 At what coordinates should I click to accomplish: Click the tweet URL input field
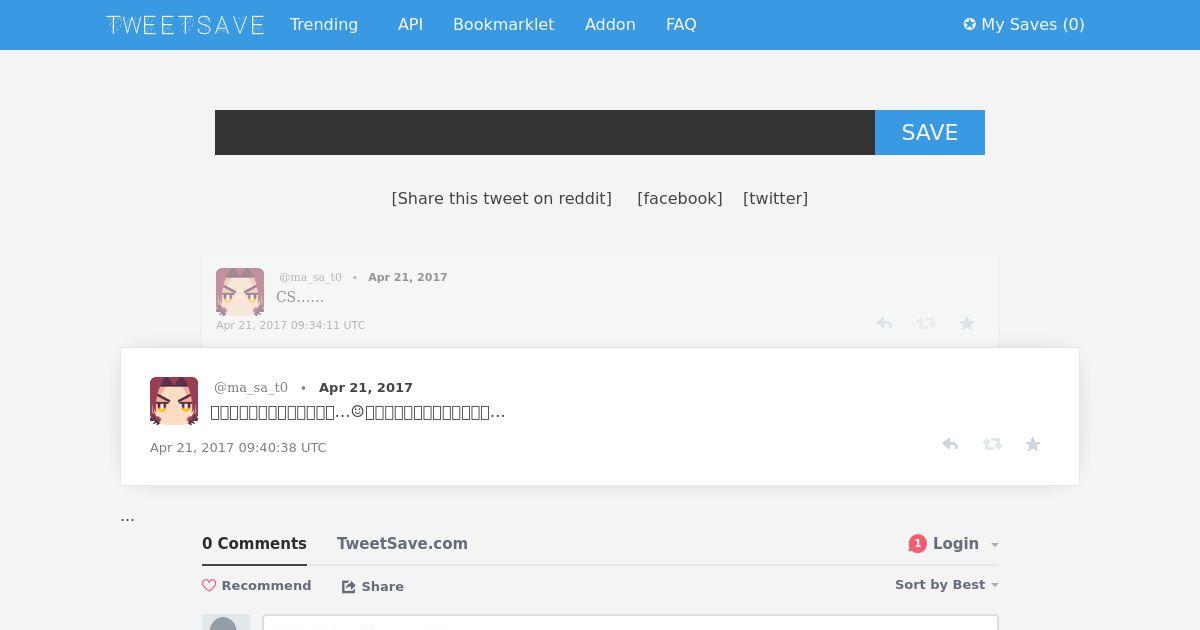tap(545, 132)
